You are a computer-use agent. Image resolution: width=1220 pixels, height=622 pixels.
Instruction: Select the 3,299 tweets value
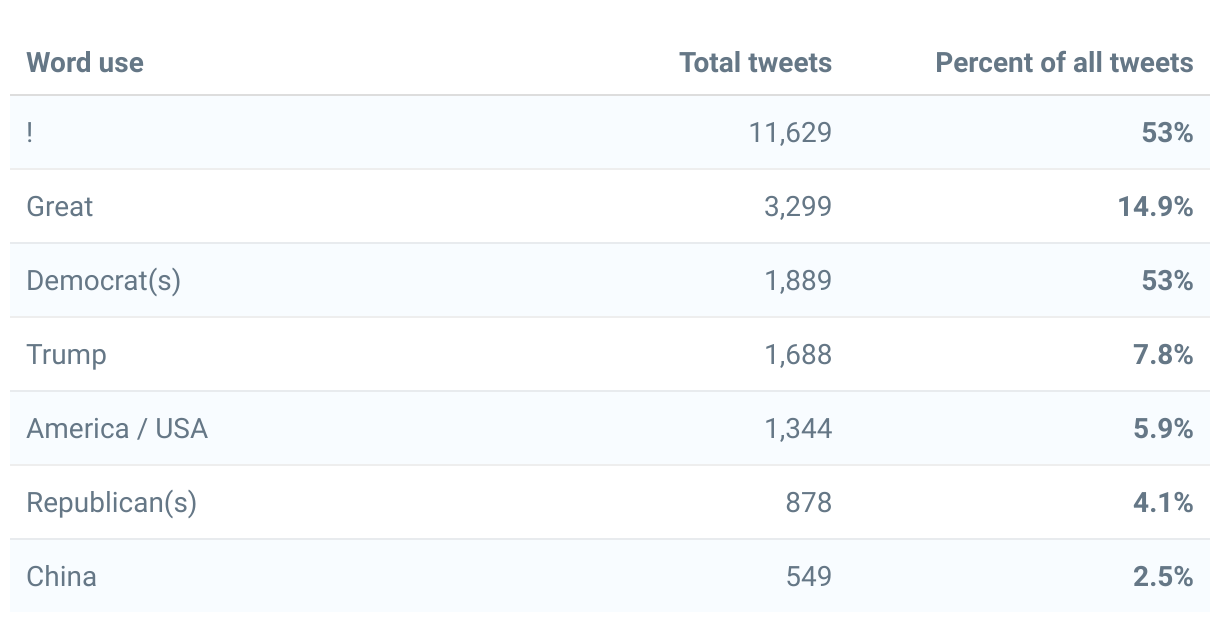[797, 207]
